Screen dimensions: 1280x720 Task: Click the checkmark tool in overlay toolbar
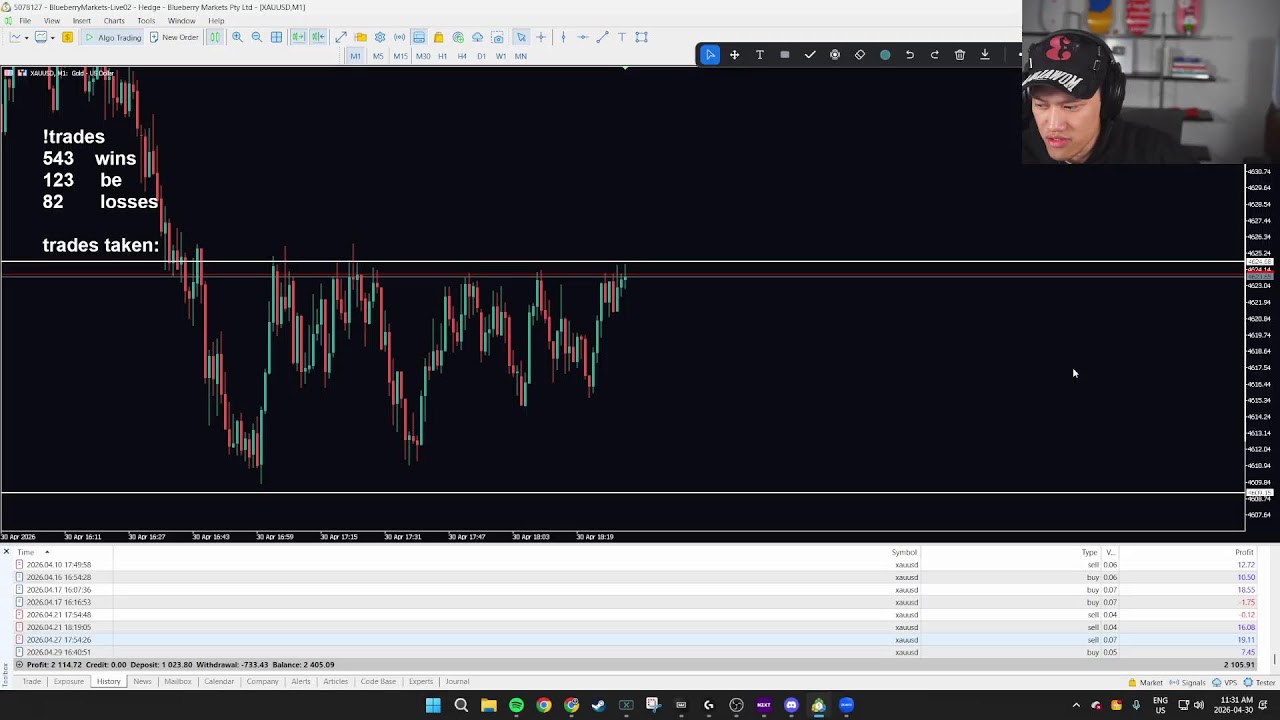(810, 54)
